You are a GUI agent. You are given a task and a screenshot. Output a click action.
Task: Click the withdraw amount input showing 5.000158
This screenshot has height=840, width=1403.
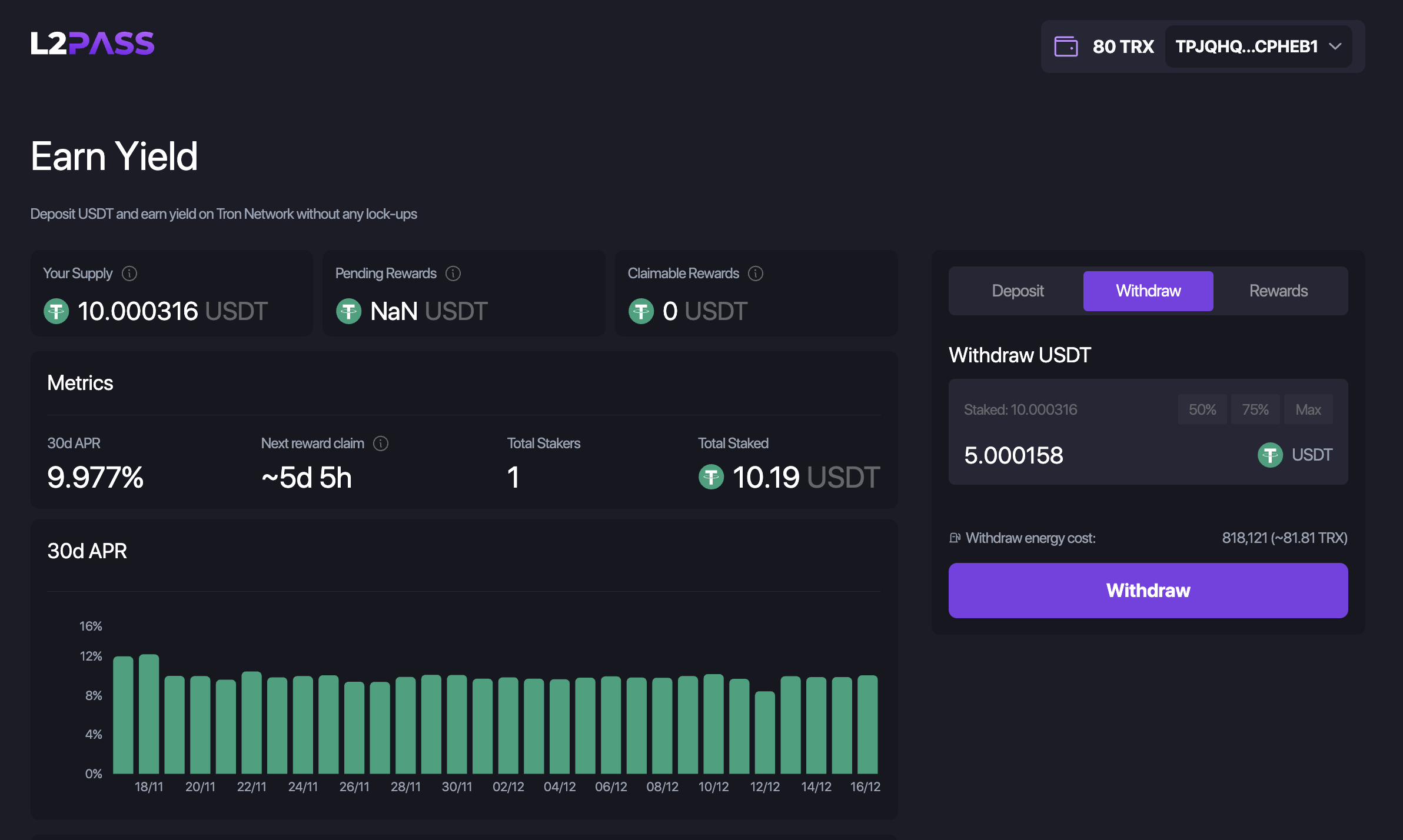1013,454
